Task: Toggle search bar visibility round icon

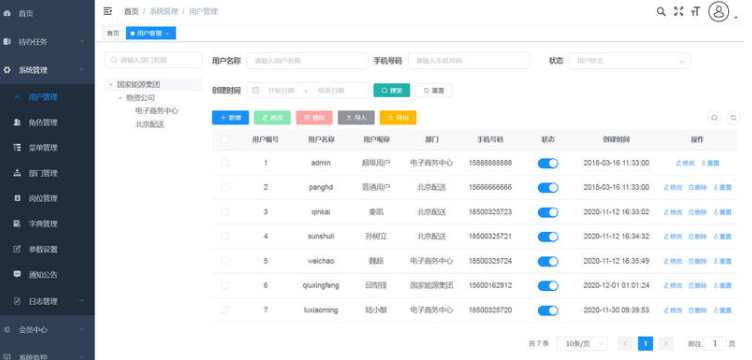Action: (714, 117)
